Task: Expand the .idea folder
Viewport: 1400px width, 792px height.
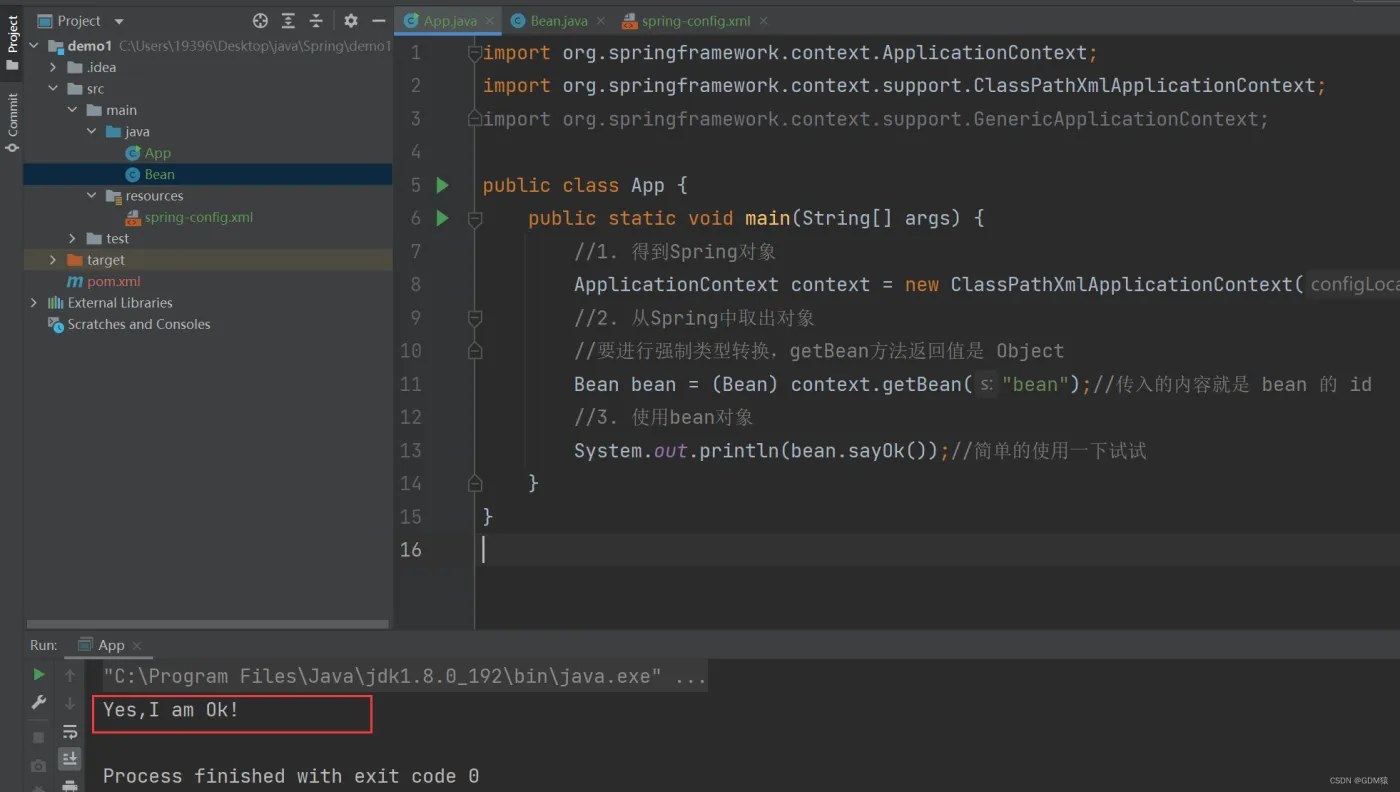Action: point(54,67)
